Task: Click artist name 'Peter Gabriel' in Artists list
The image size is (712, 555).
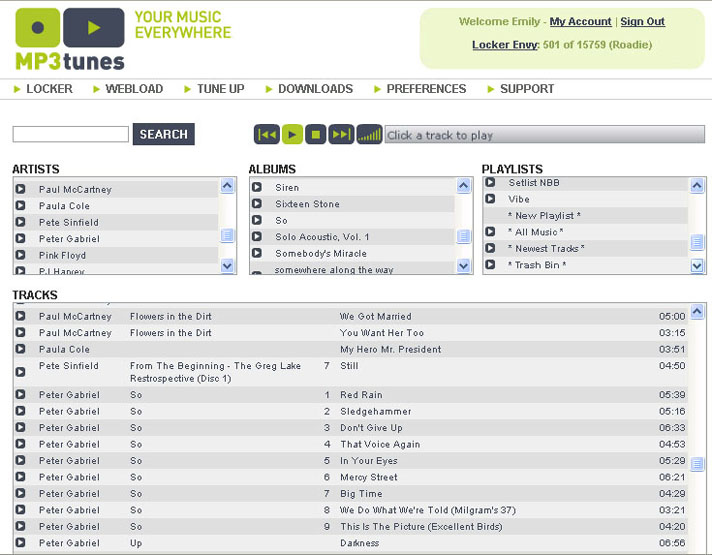Action: [69, 238]
